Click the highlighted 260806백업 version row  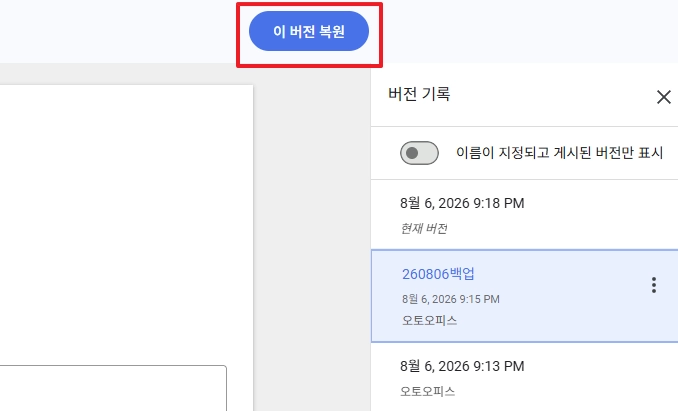[524, 296]
